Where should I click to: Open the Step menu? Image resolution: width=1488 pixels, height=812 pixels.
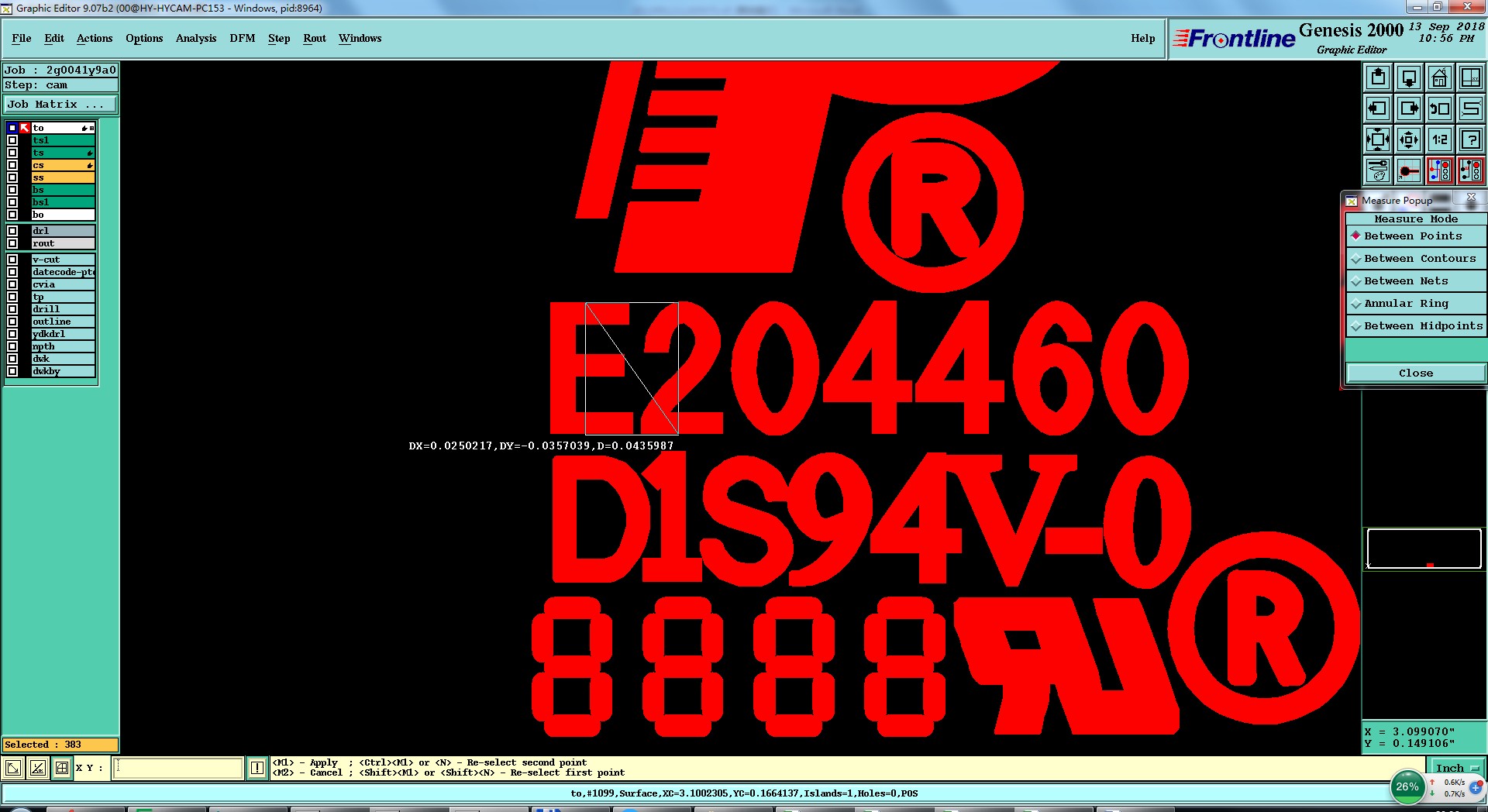279,38
